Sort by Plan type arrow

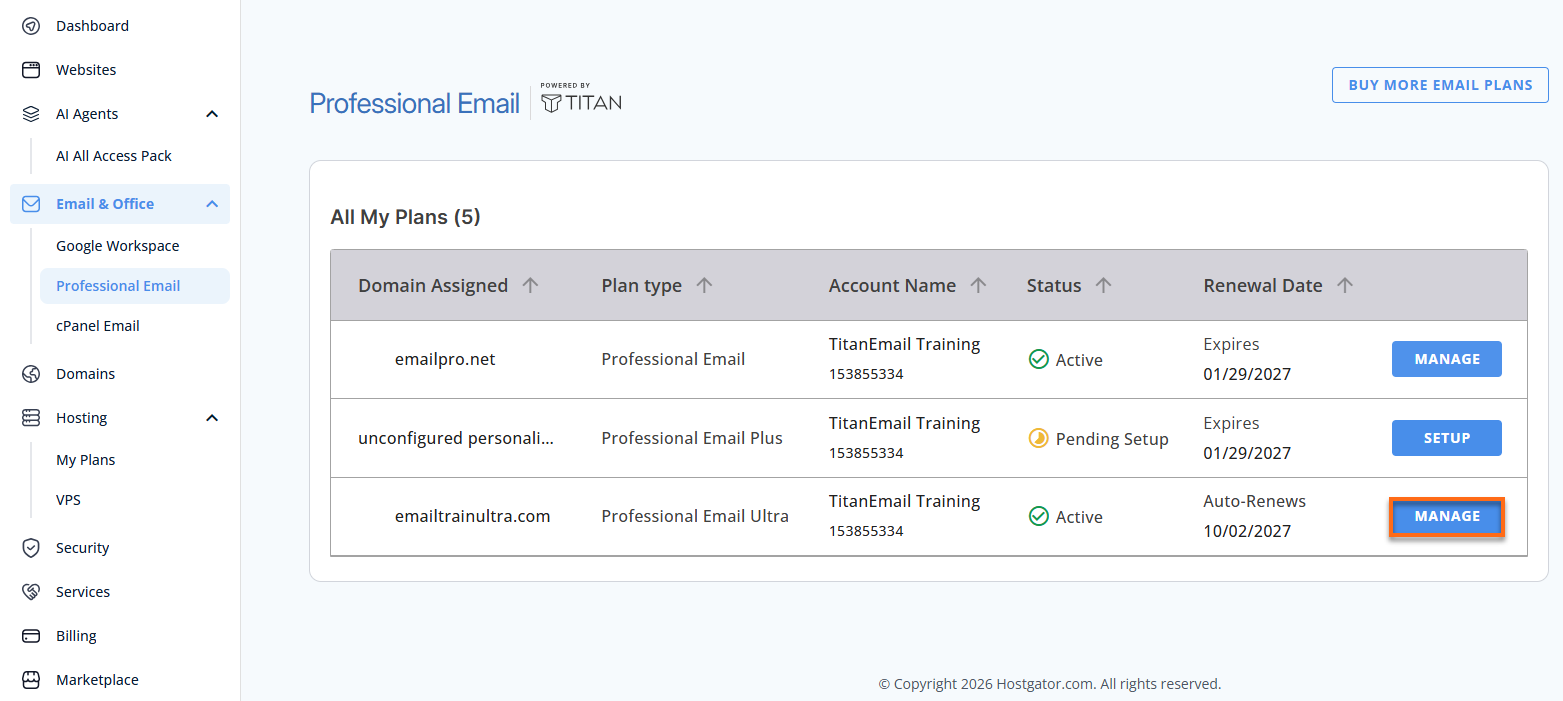tap(704, 285)
